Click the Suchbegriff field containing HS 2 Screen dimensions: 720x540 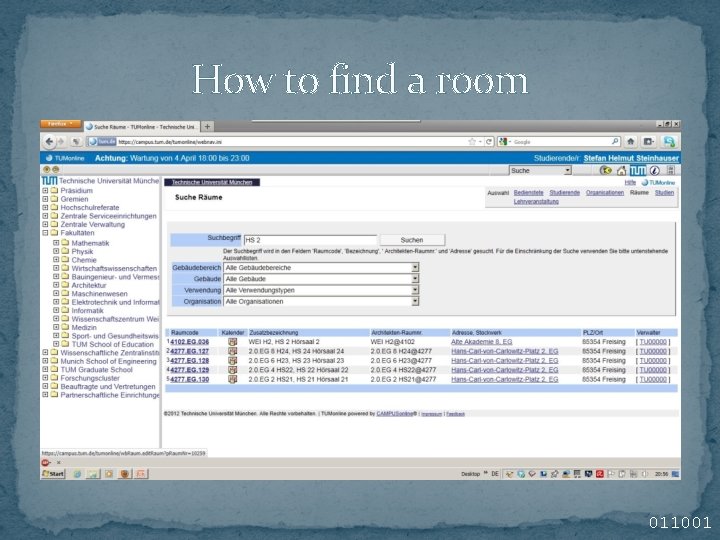click(310, 240)
